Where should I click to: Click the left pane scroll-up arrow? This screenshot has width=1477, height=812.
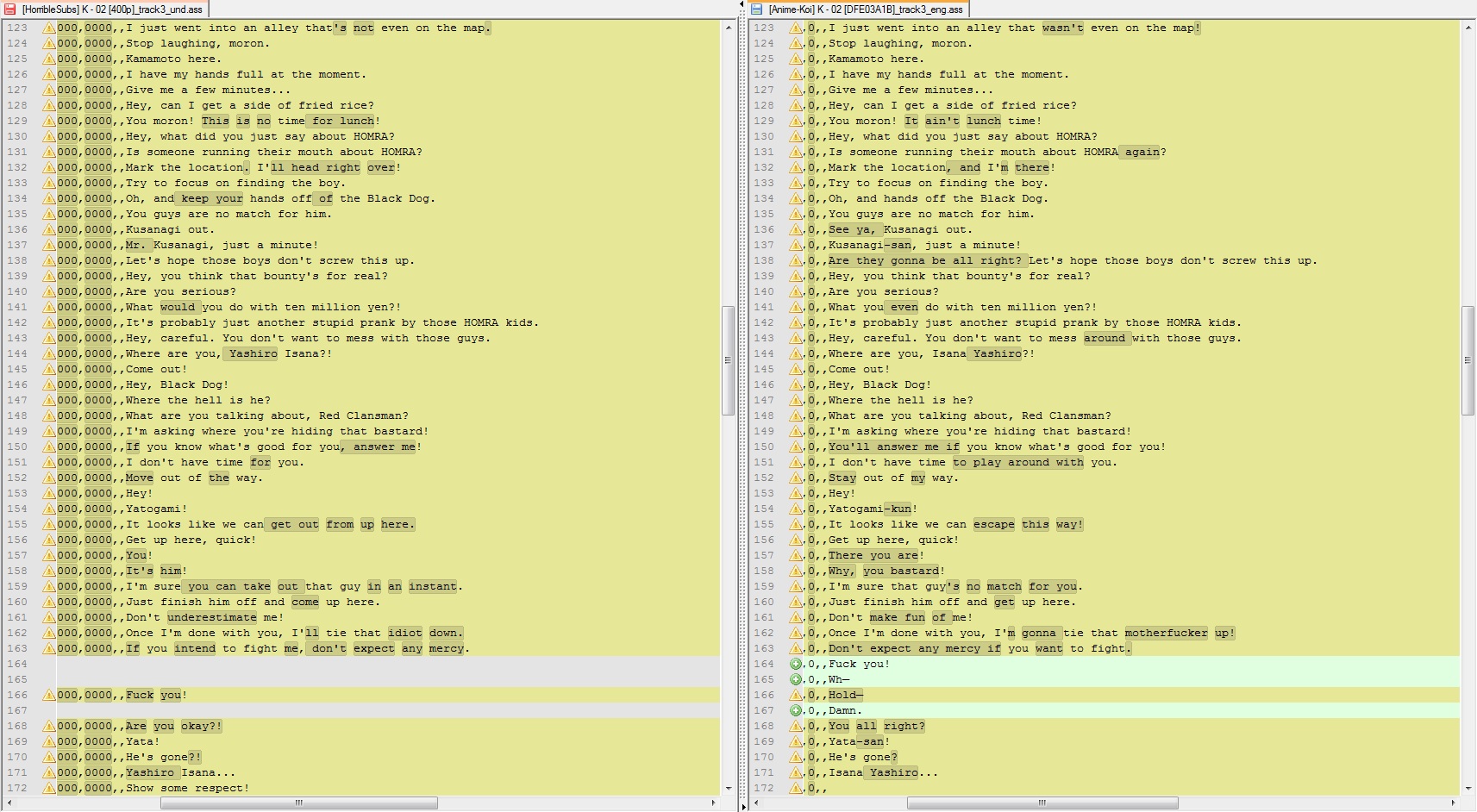click(728, 28)
